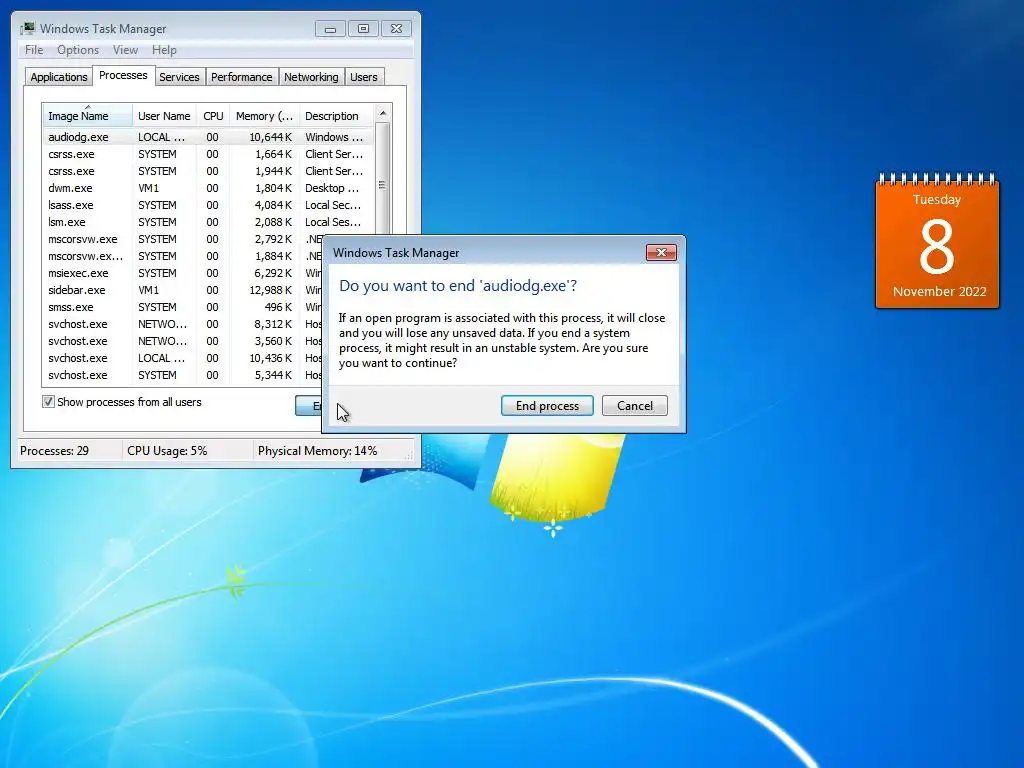Image resolution: width=1024 pixels, height=768 pixels.
Task: Select the sidebar.exe process
Action: (x=182, y=290)
